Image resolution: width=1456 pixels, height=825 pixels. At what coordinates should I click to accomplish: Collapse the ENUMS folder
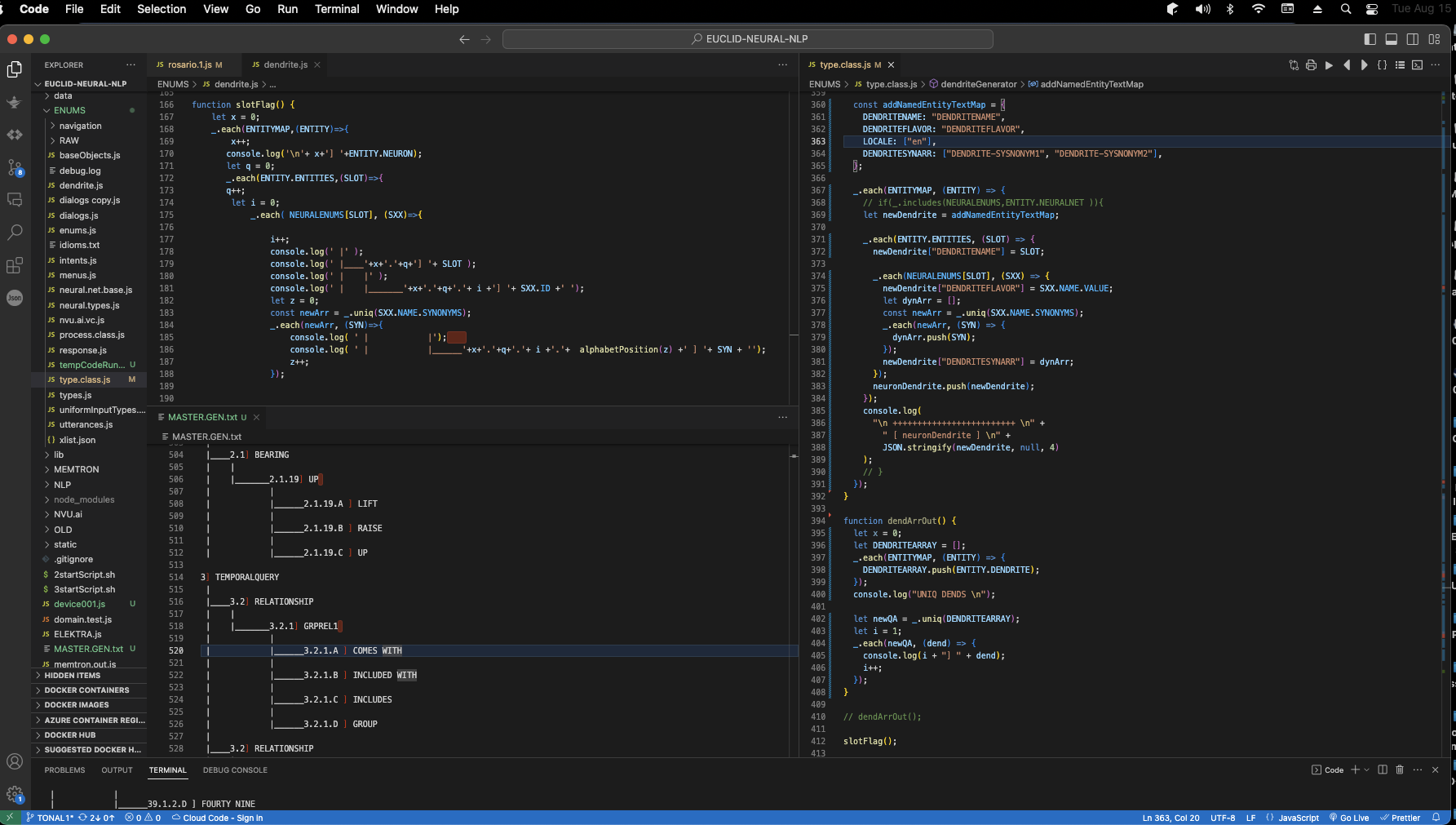(69, 110)
